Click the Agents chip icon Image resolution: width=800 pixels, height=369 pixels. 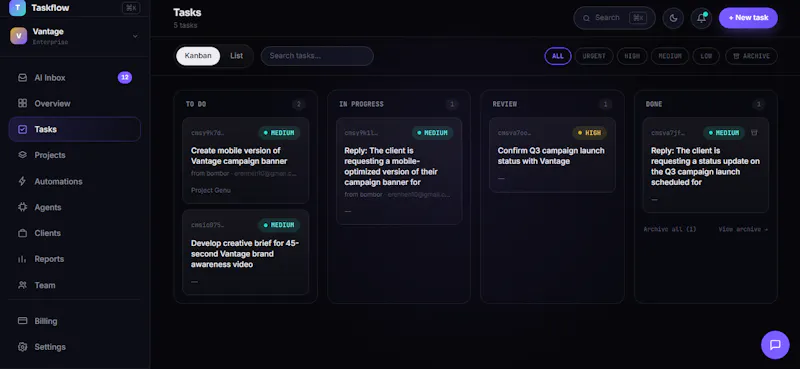22,208
